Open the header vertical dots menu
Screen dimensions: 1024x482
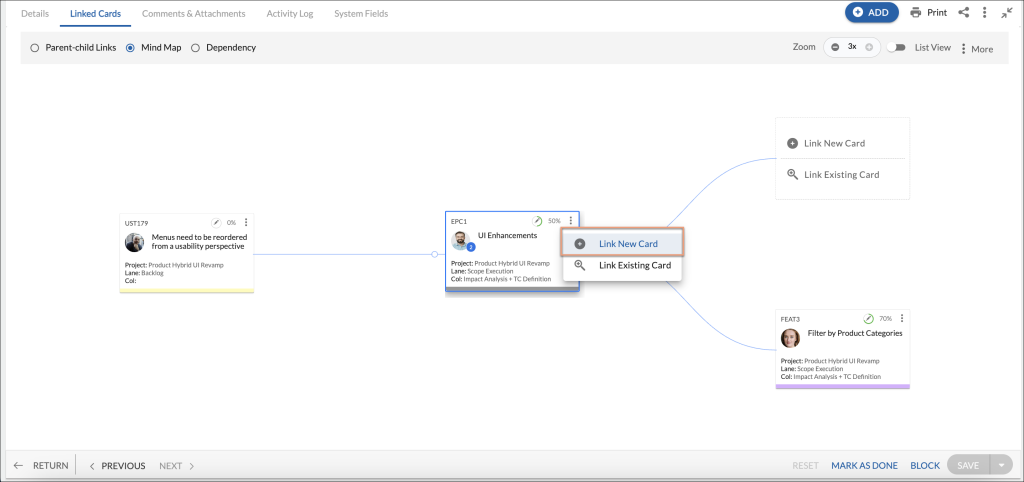984,12
